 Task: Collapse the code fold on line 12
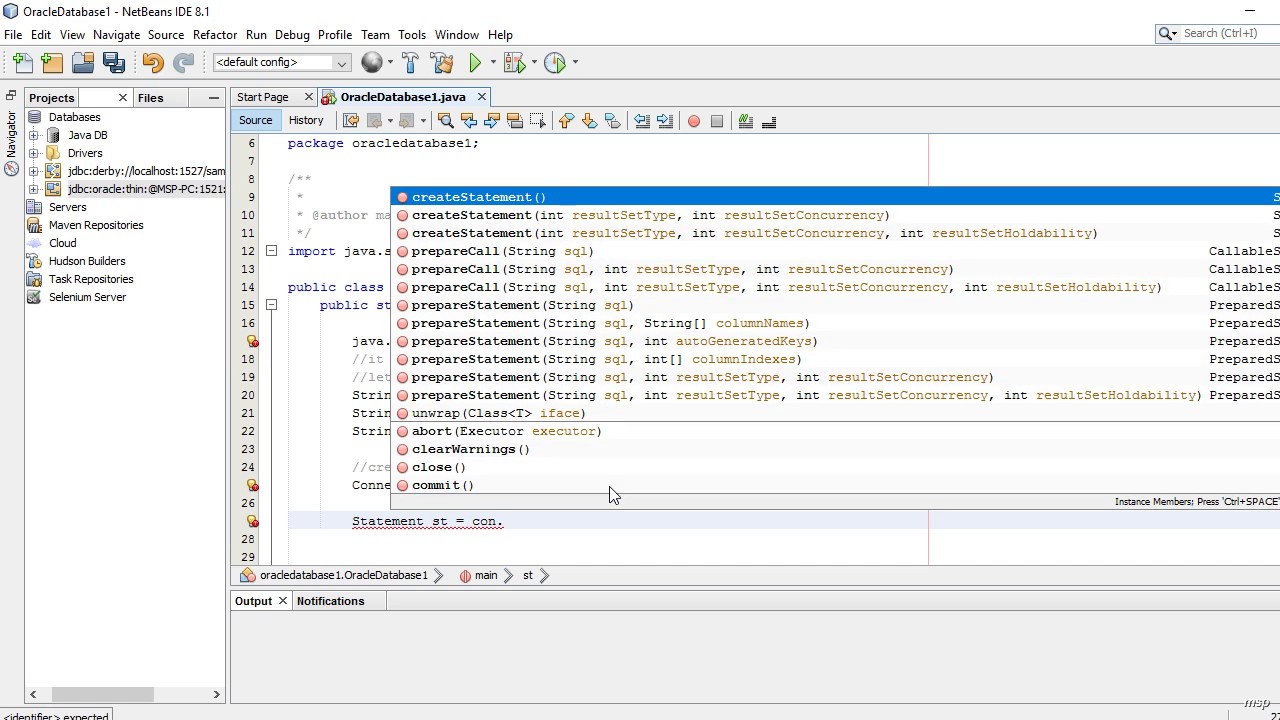(x=271, y=251)
